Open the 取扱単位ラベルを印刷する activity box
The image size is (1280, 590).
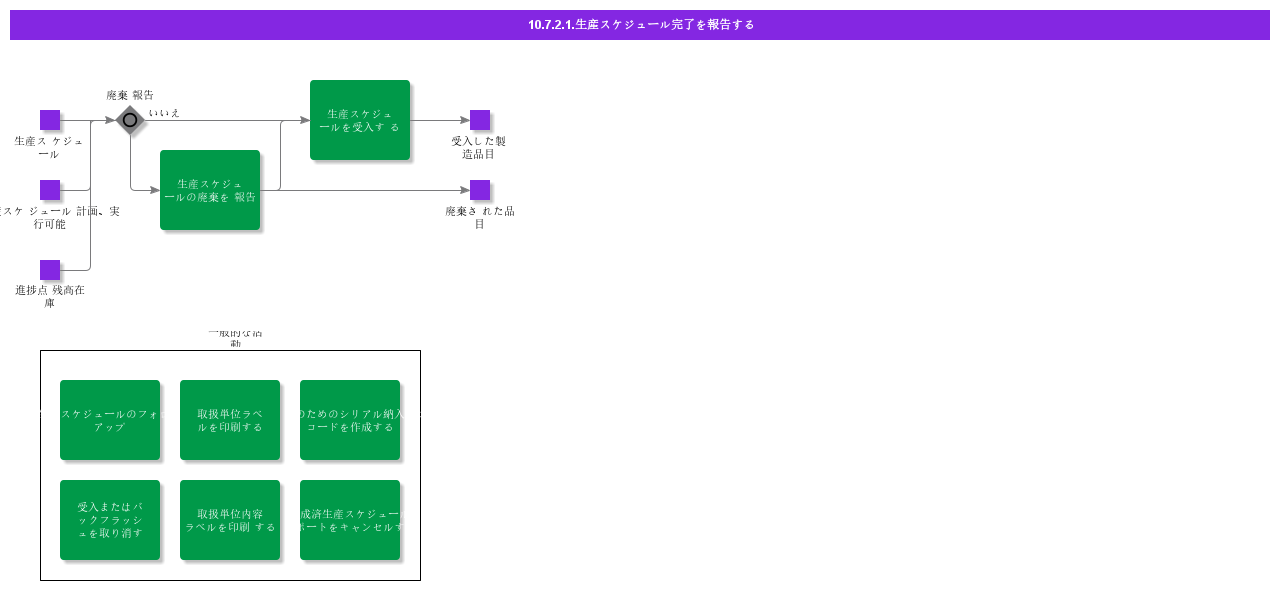point(230,420)
